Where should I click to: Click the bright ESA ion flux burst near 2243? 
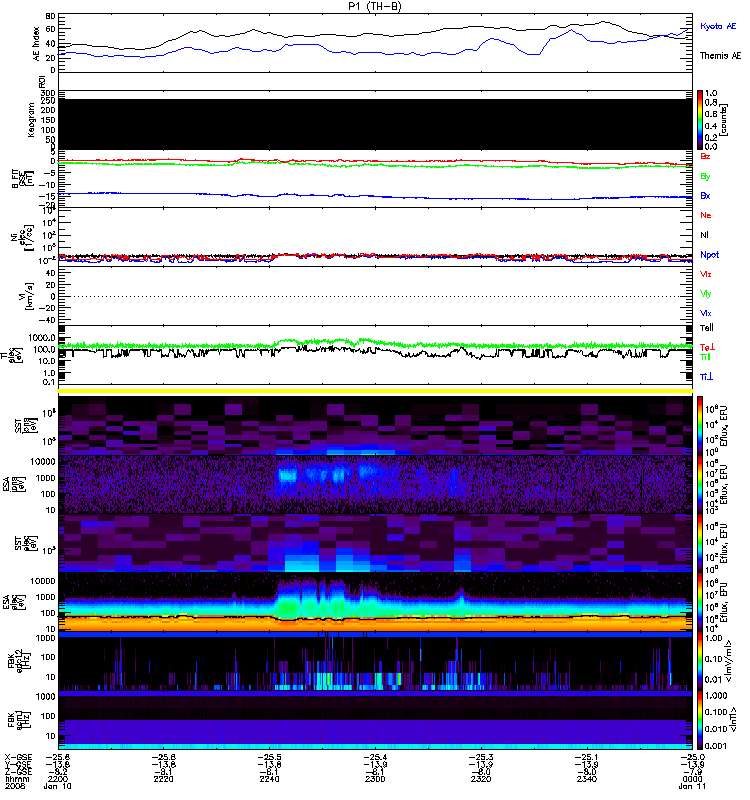tap(287, 476)
